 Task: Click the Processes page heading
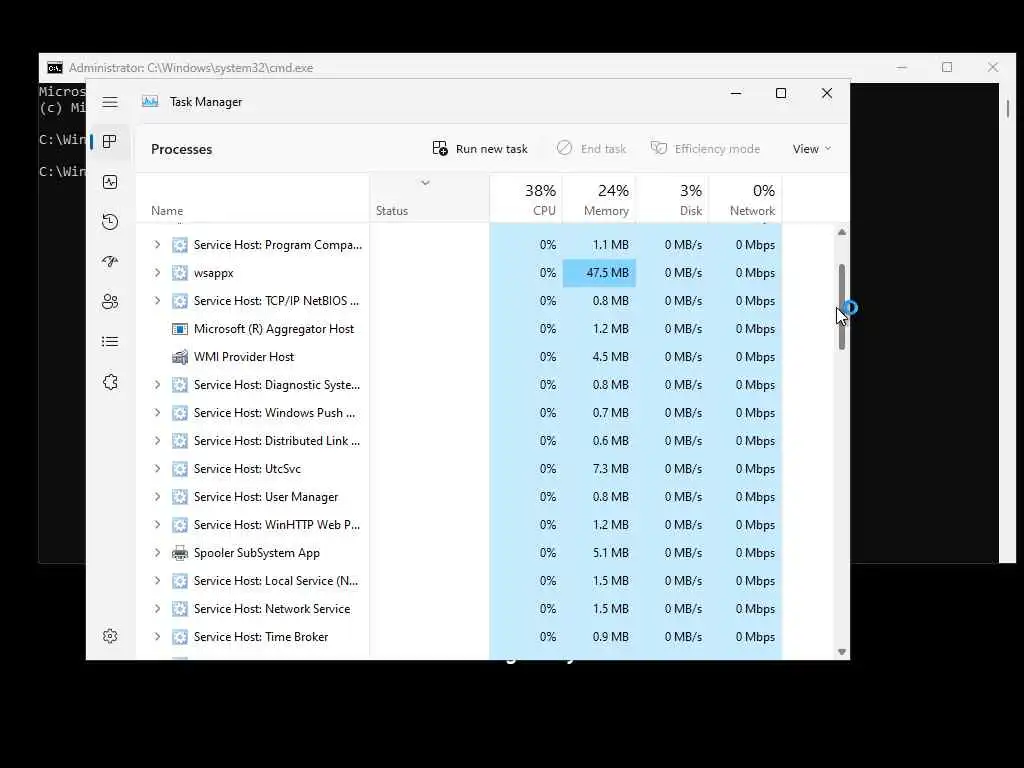coord(182,150)
